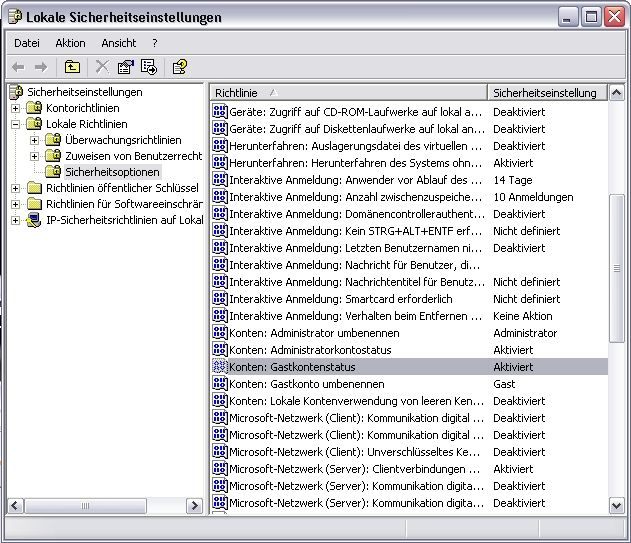
Task: Sort by the Sicherheitseinstellung column header
Action: [547, 93]
